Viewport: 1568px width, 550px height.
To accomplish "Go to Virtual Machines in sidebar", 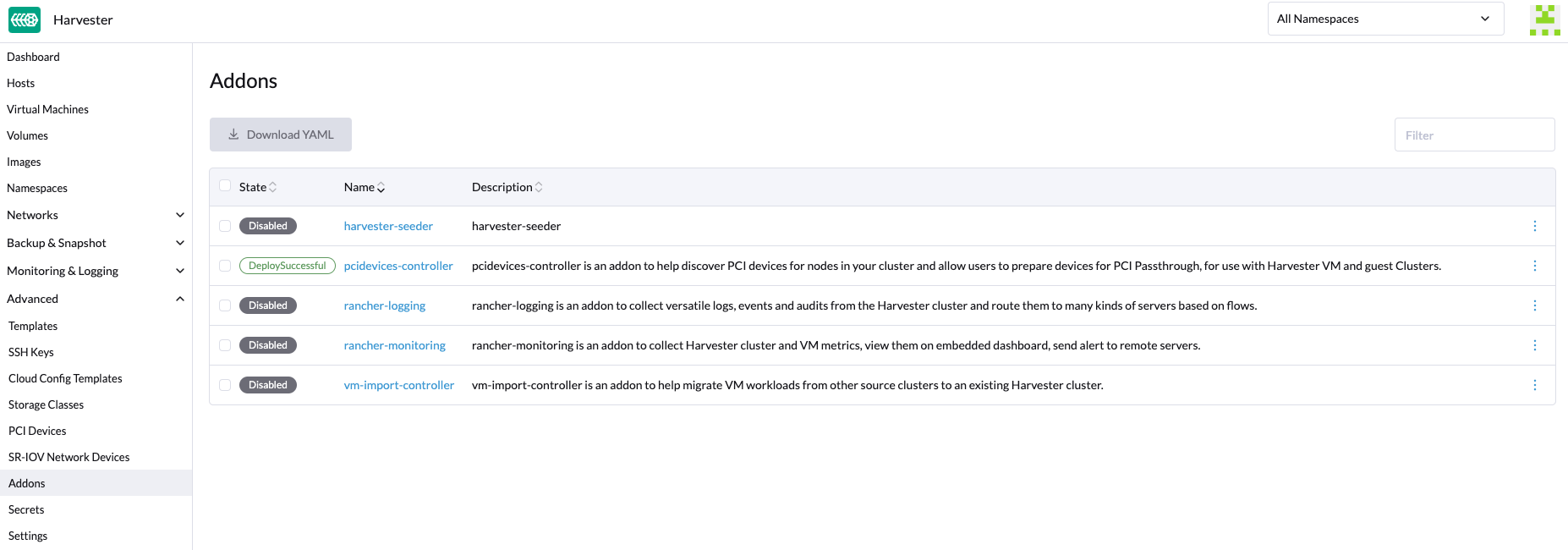I will click(47, 109).
